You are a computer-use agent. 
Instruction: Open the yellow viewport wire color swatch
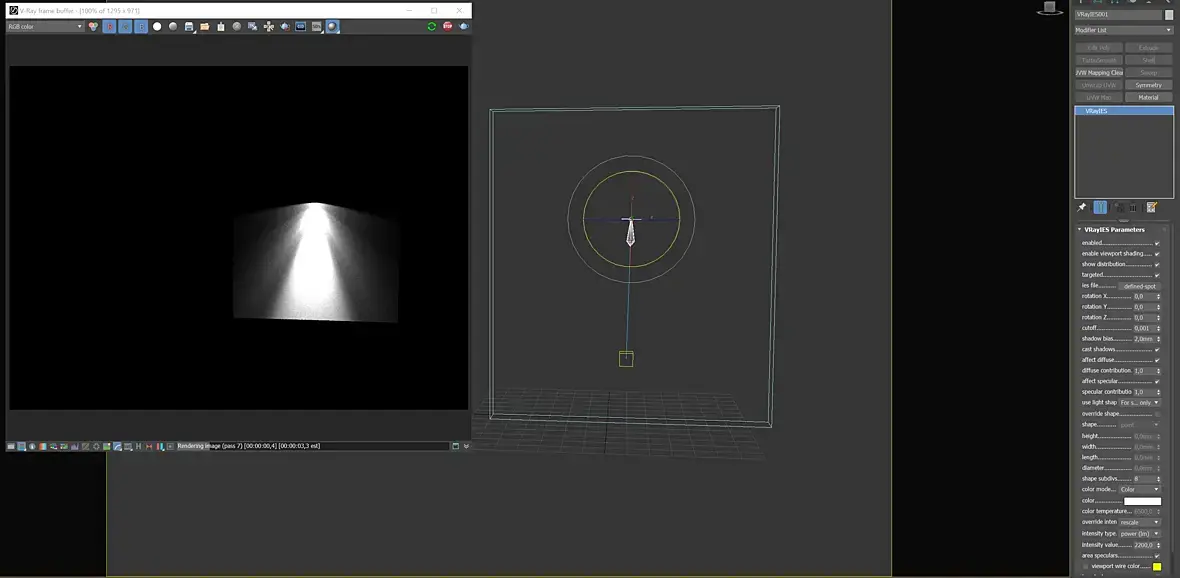tap(1157, 567)
